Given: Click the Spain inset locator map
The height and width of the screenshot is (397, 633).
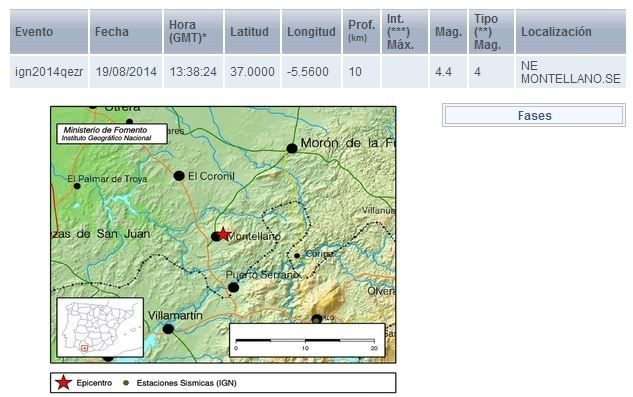Looking at the screenshot, I should [x=100, y=327].
